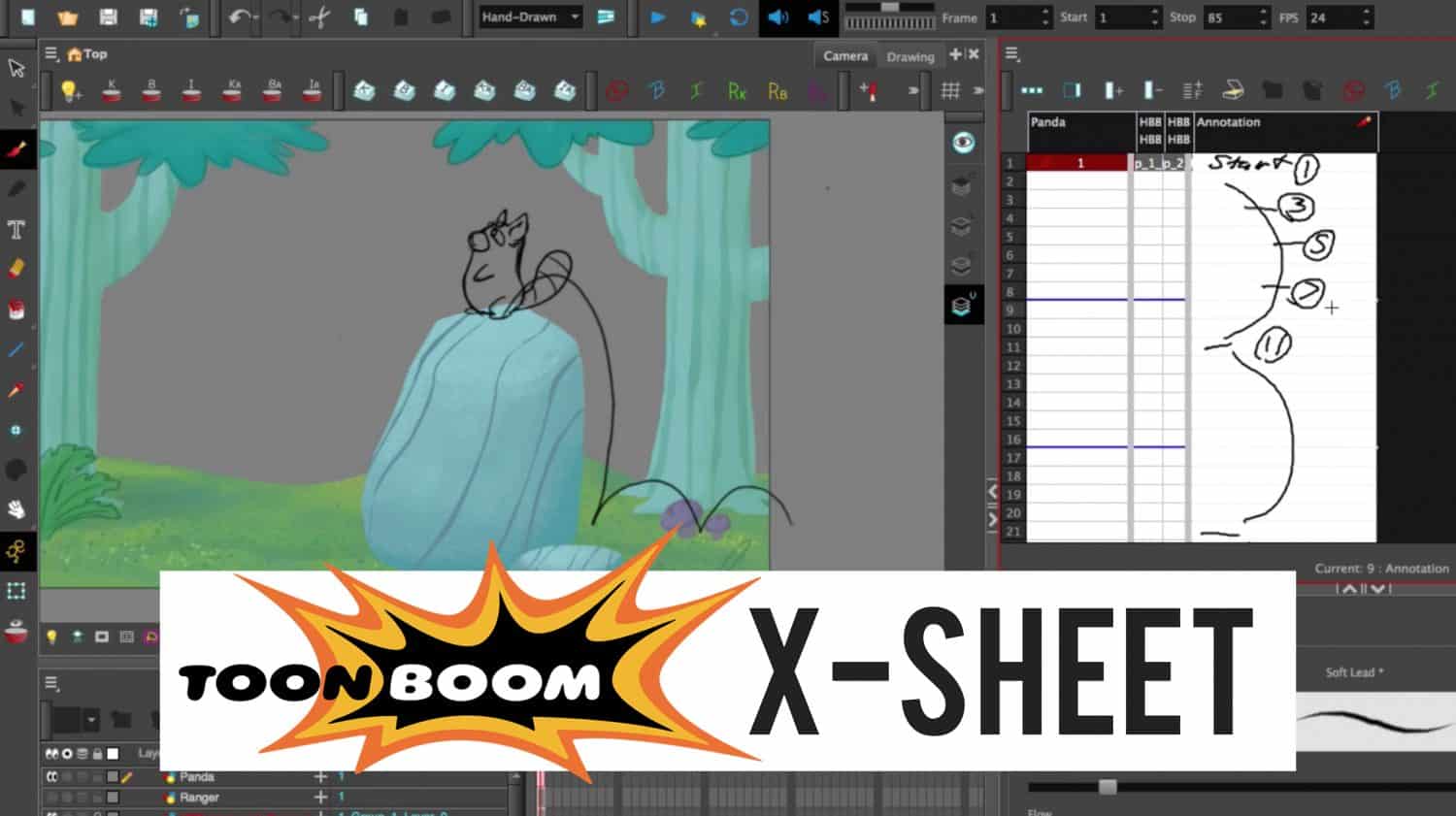
Task: Toggle the light table bulb with plus
Action: point(70,91)
